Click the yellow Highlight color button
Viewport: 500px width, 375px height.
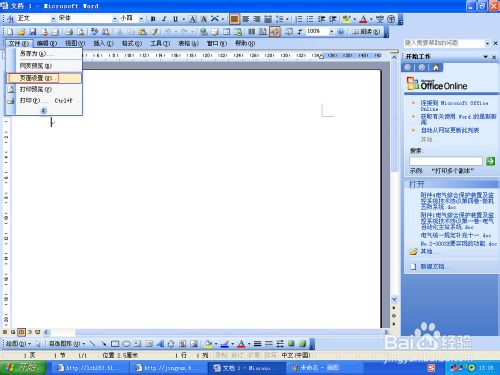coord(347,19)
